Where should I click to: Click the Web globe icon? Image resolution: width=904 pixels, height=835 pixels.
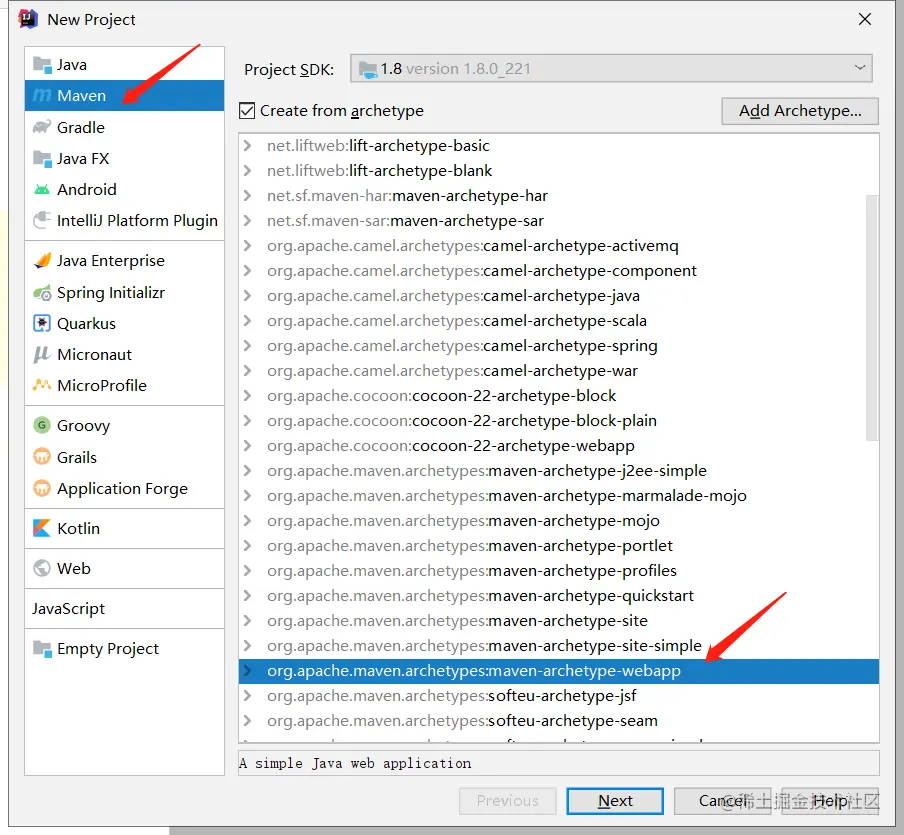point(42,569)
